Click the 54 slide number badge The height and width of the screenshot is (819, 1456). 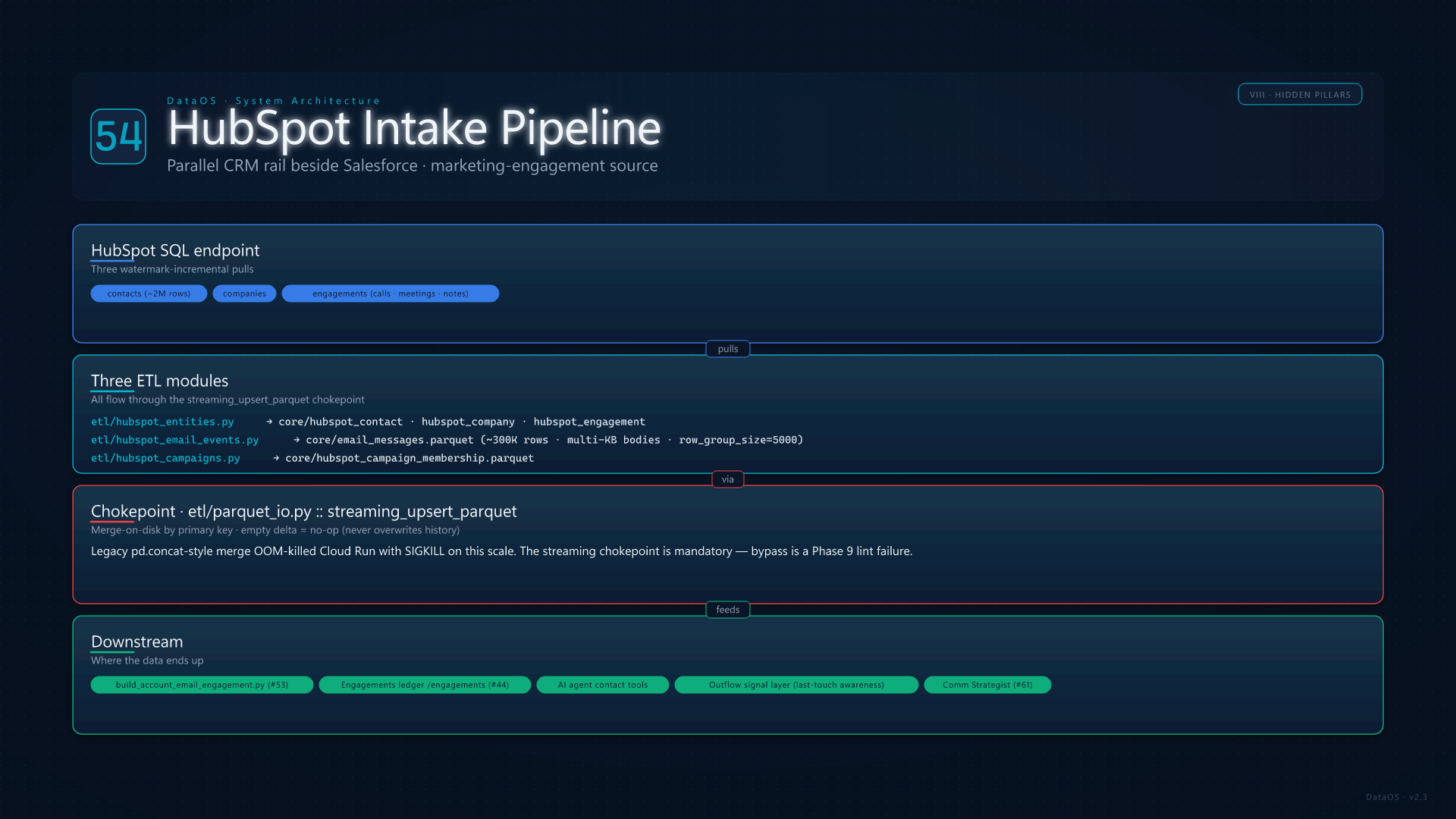click(x=118, y=136)
